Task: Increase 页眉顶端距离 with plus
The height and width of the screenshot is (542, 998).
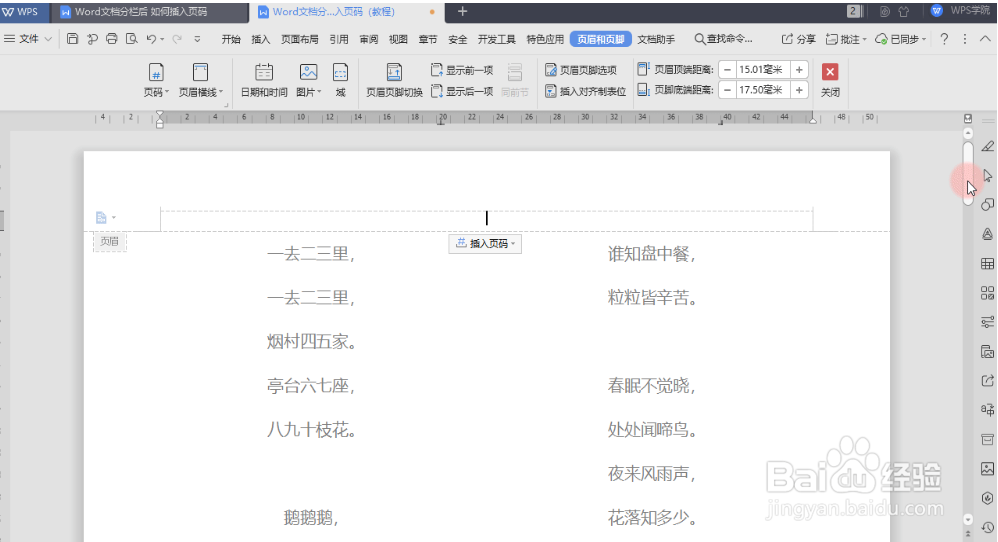Action: (x=799, y=70)
